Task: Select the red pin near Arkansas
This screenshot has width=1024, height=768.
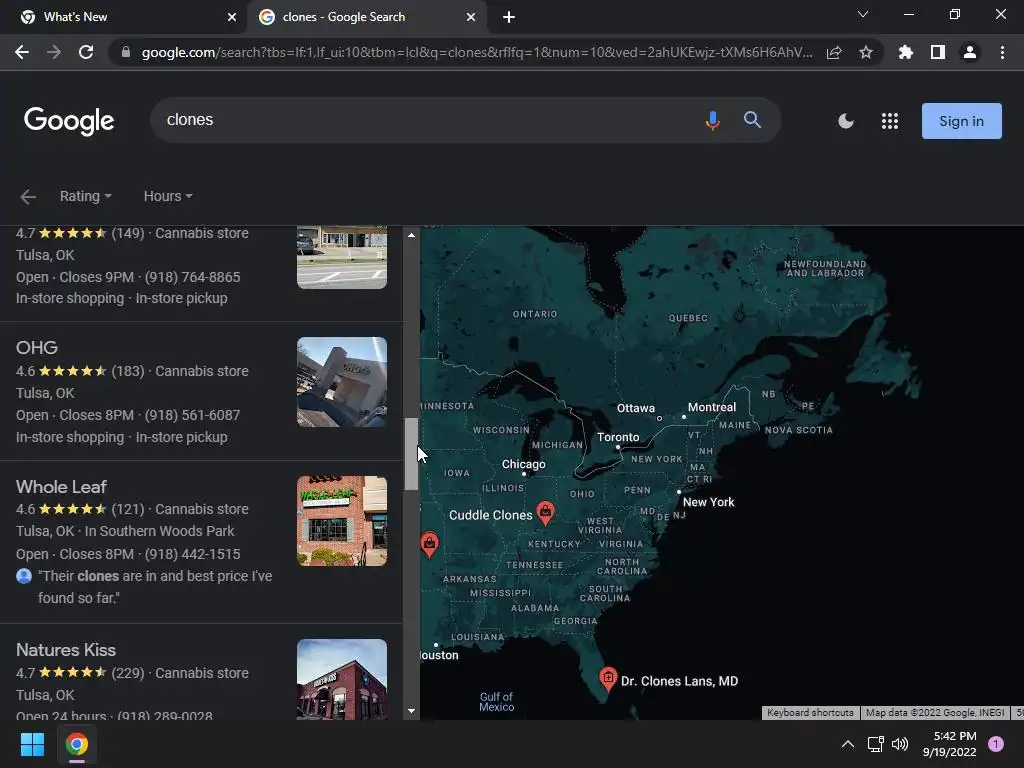Action: click(429, 543)
